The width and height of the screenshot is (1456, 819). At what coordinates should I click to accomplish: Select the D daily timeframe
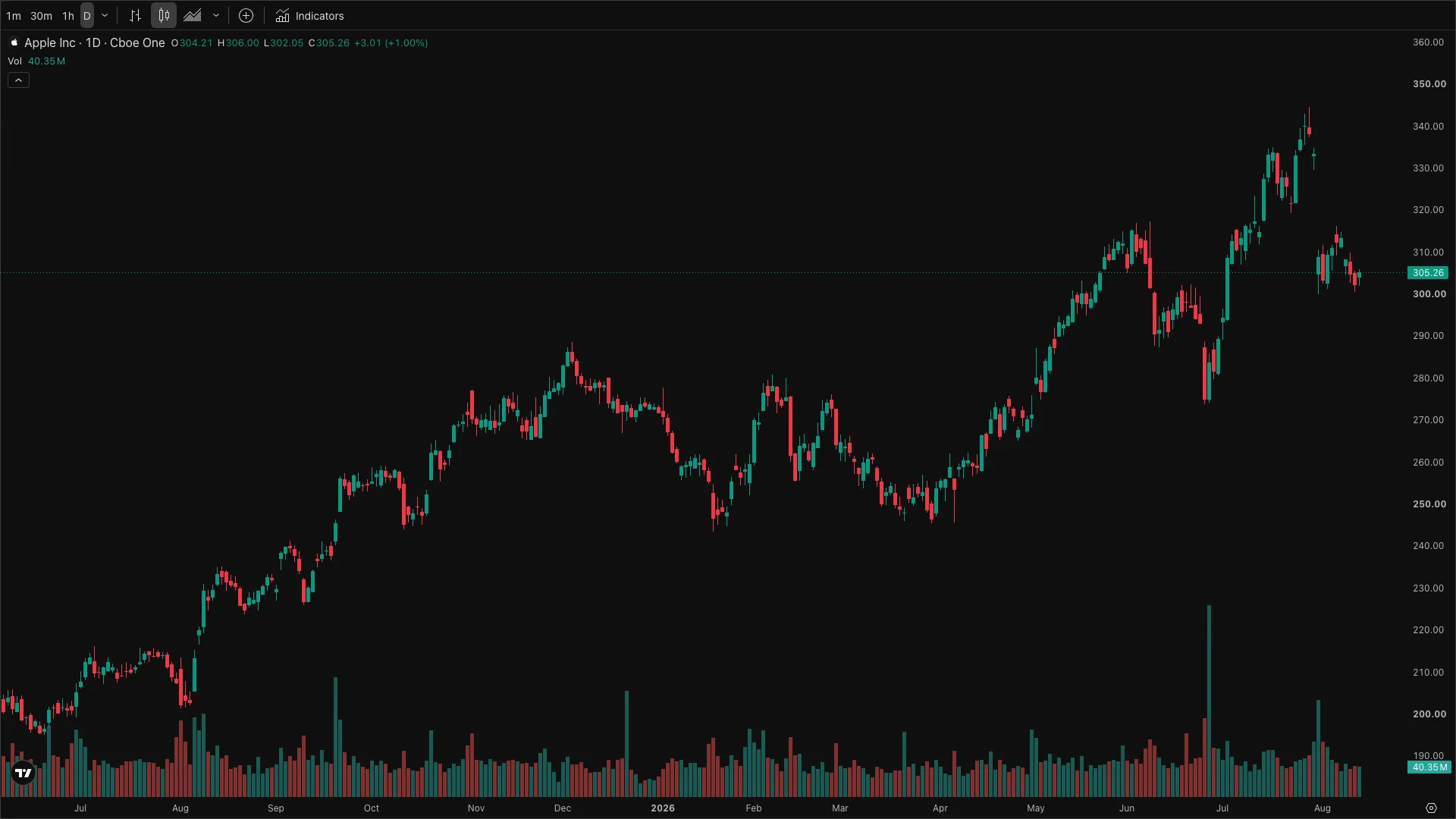point(87,16)
